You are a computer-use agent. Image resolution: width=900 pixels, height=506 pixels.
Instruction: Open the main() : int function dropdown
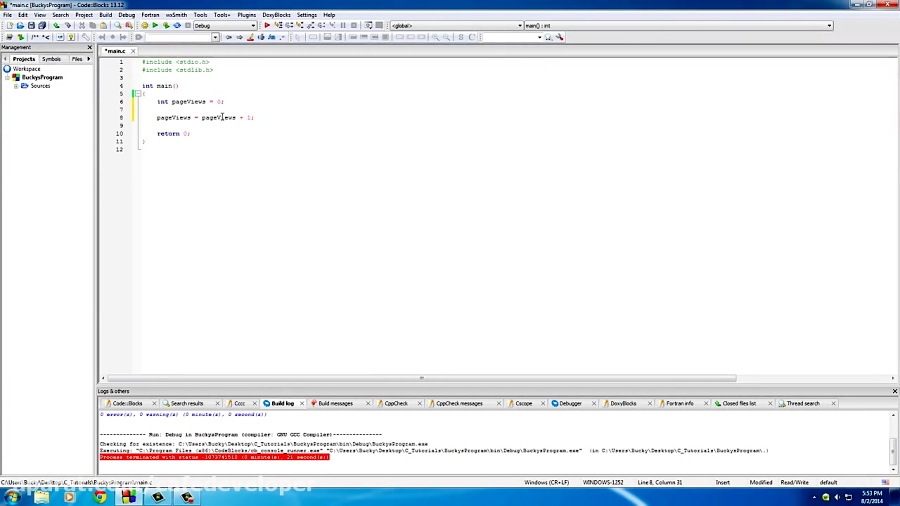click(677, 25)
